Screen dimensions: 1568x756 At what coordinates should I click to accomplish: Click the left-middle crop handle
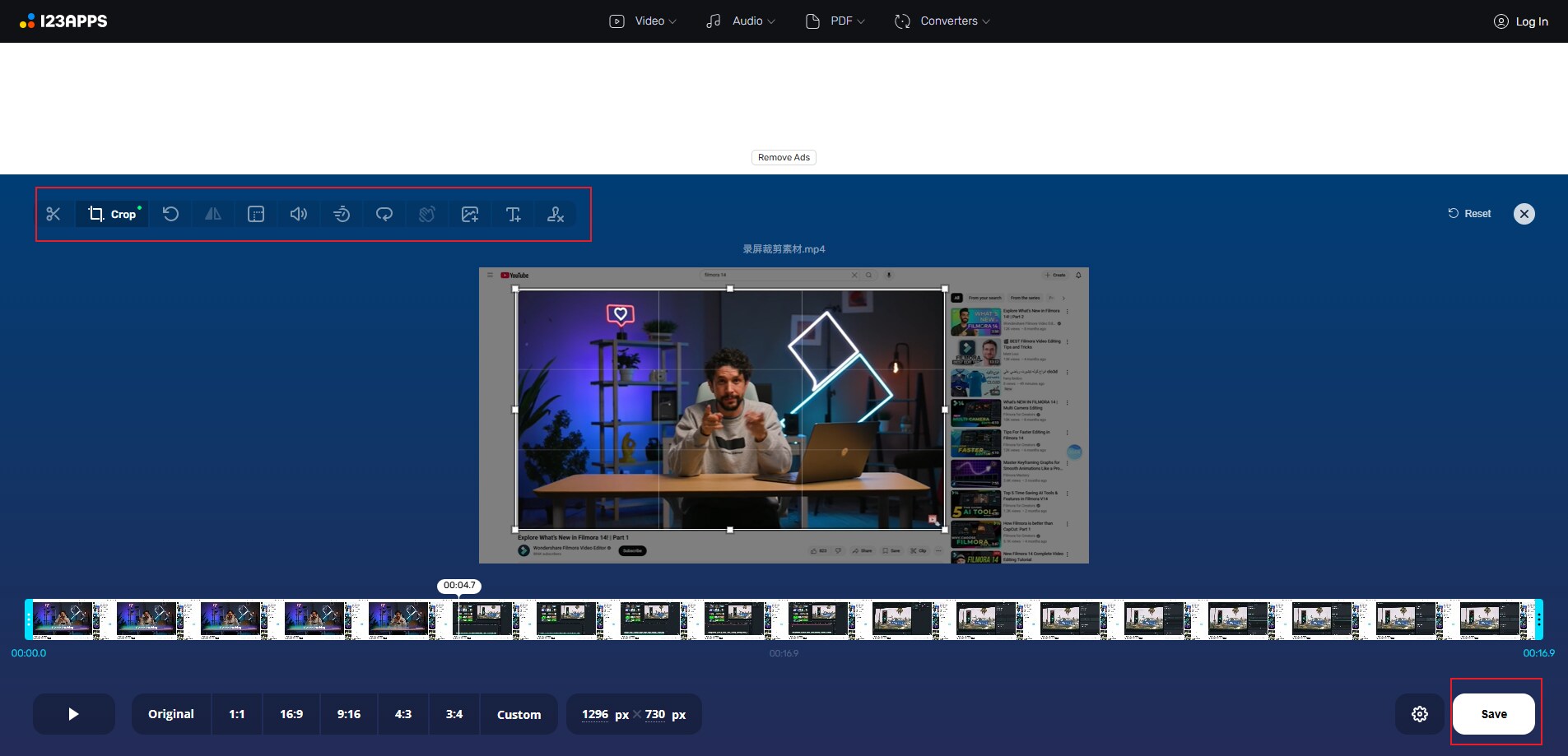click(x=516, y=409)
